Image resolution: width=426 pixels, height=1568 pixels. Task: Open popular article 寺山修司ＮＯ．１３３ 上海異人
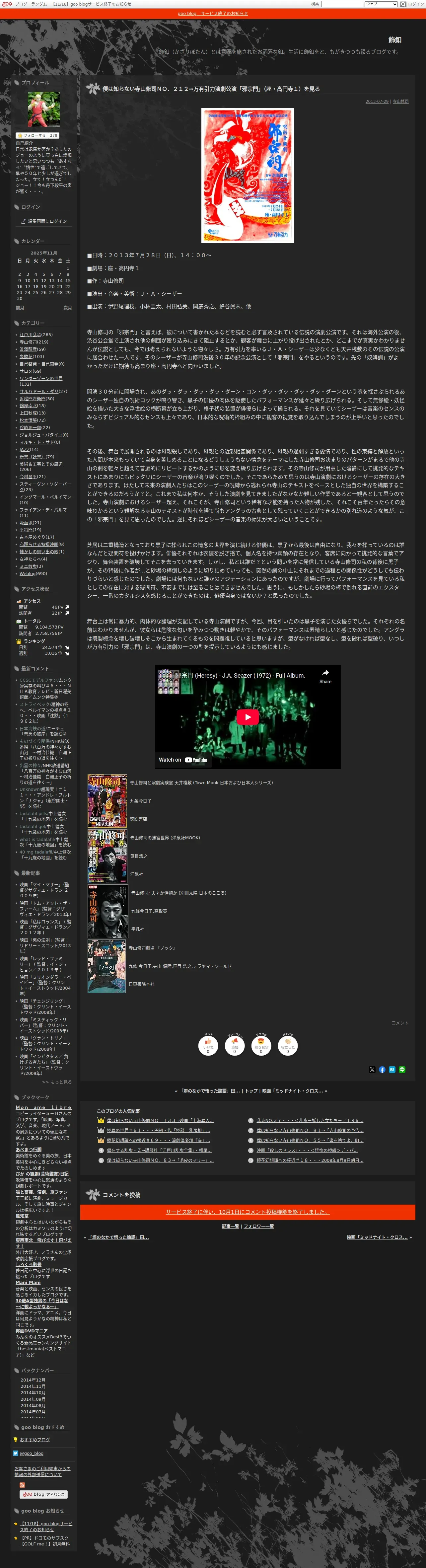pos(160,1120)
